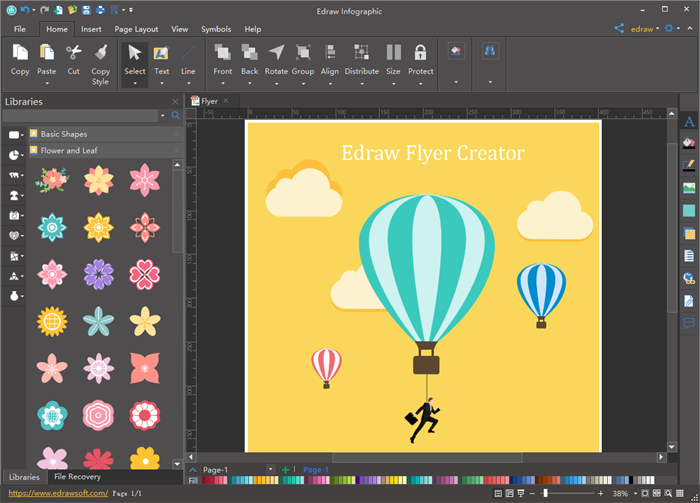The image size is (700, 503).
Task: Add a new page with plus button
Action: (x=286, y=469)
